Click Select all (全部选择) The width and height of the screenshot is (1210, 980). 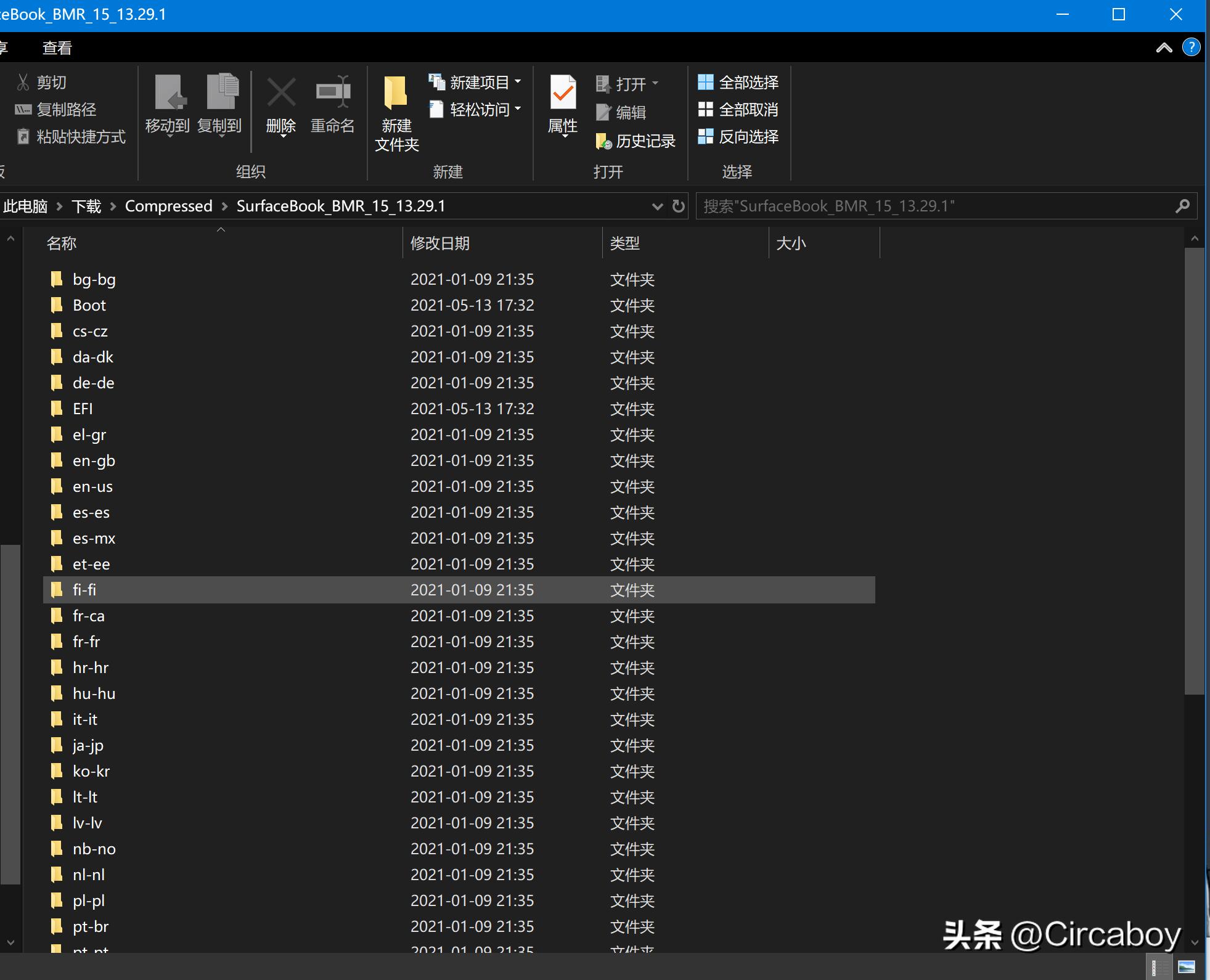[738, 82]
